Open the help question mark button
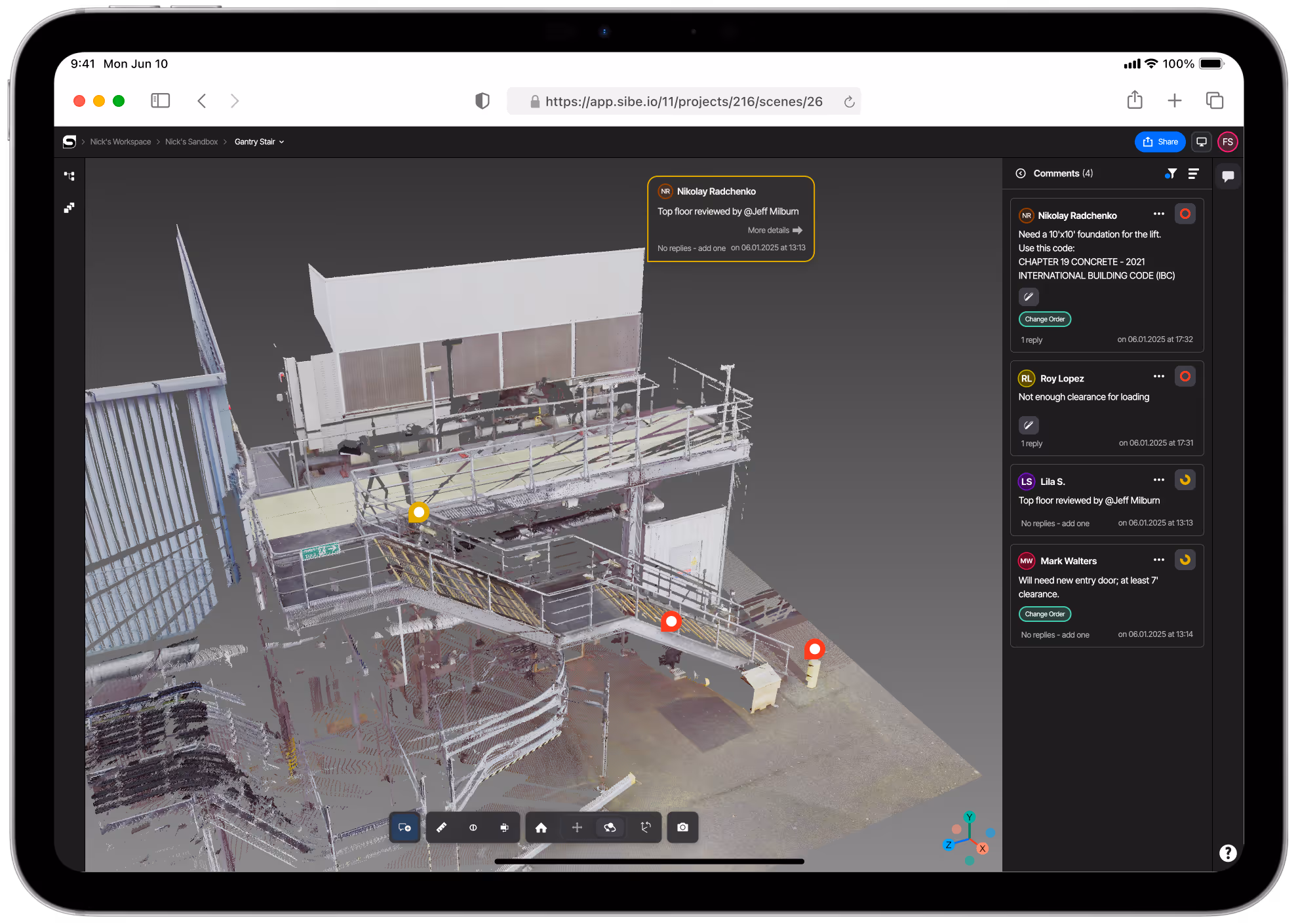The image size is (1298, 924). 1228,853
